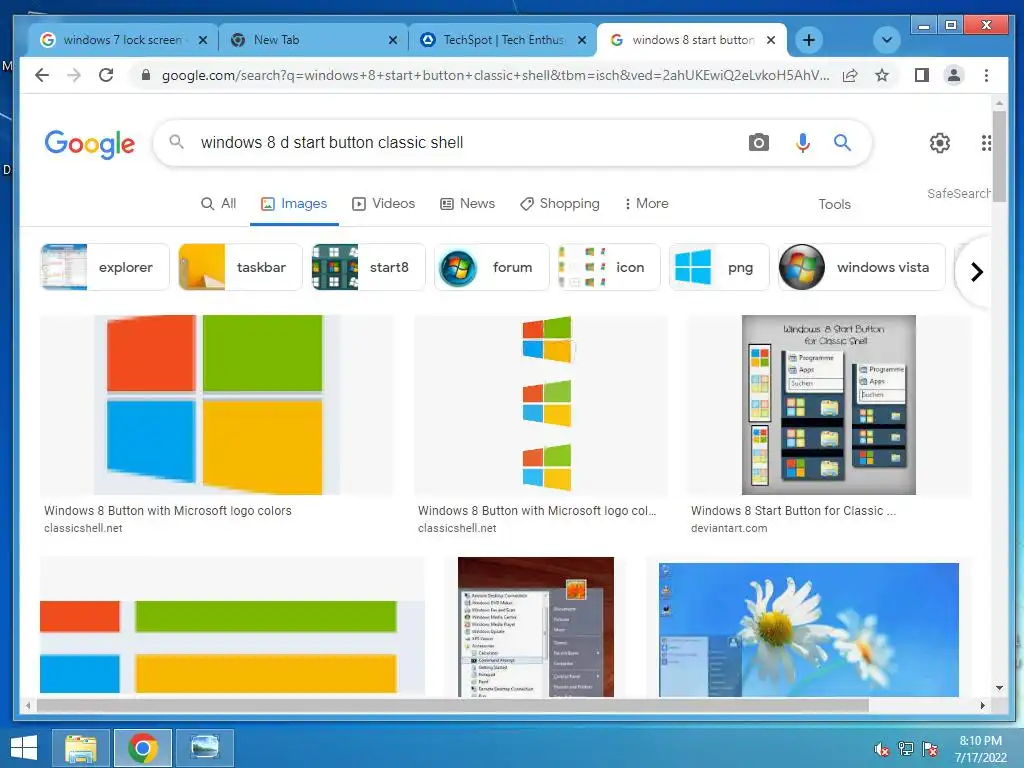Screen dimensions: 1024x768
Task: Click the muted volume tray icon
Action: 882,749
